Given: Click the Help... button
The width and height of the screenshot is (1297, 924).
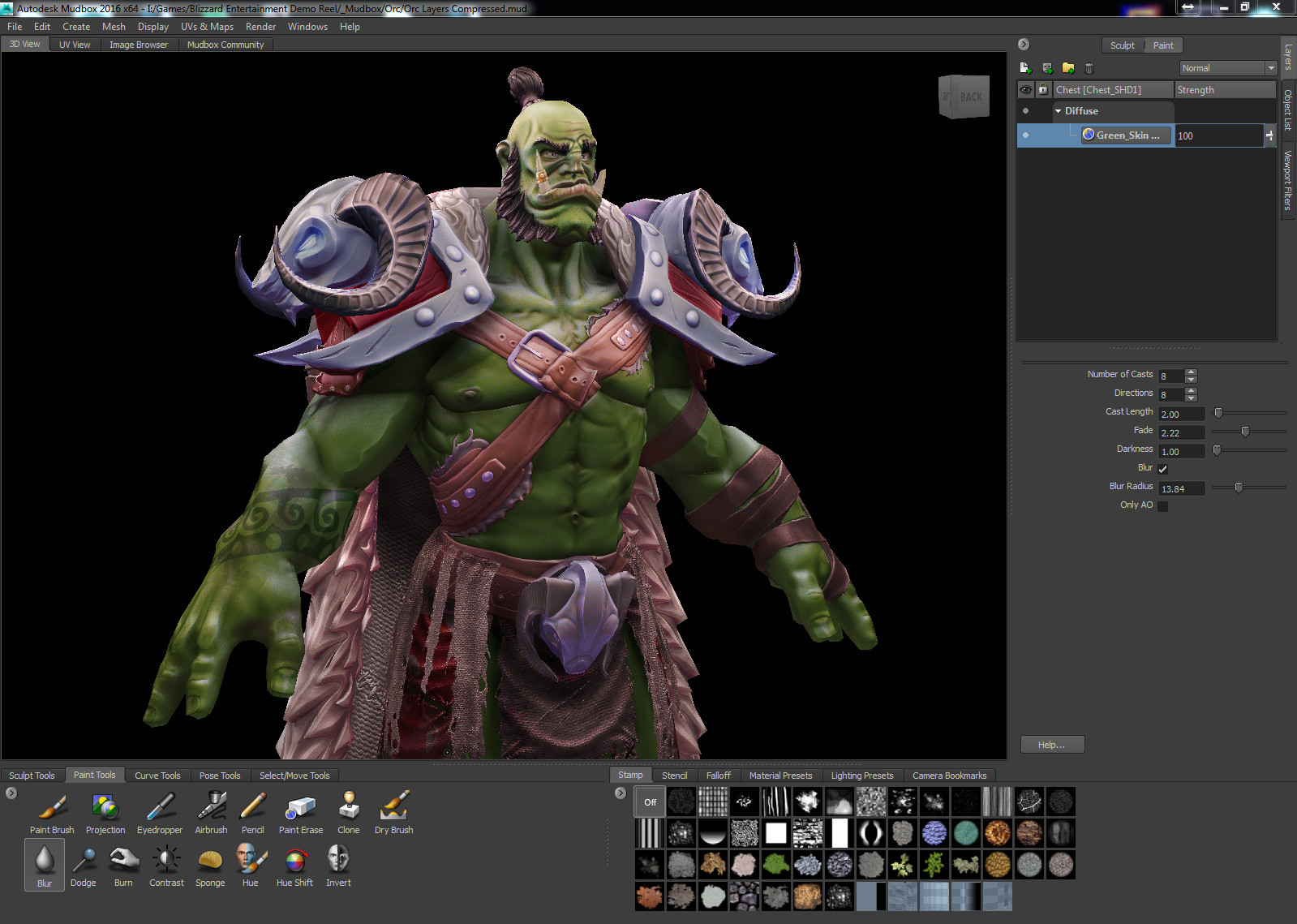Looking at the screenshot, I should coord(1052,745).
